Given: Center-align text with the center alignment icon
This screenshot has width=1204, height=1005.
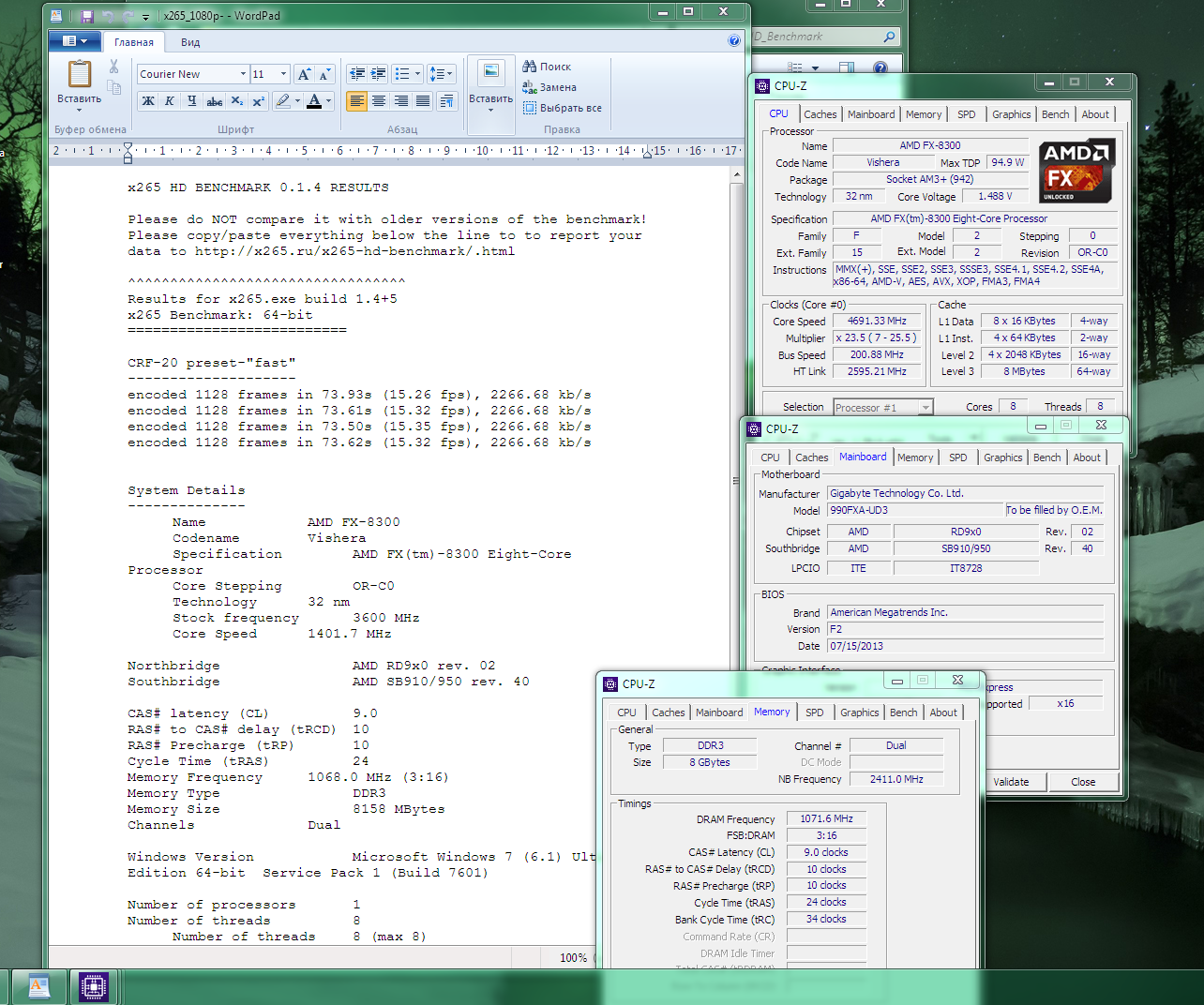Looking at the screenshot, I should coord(379,101).
